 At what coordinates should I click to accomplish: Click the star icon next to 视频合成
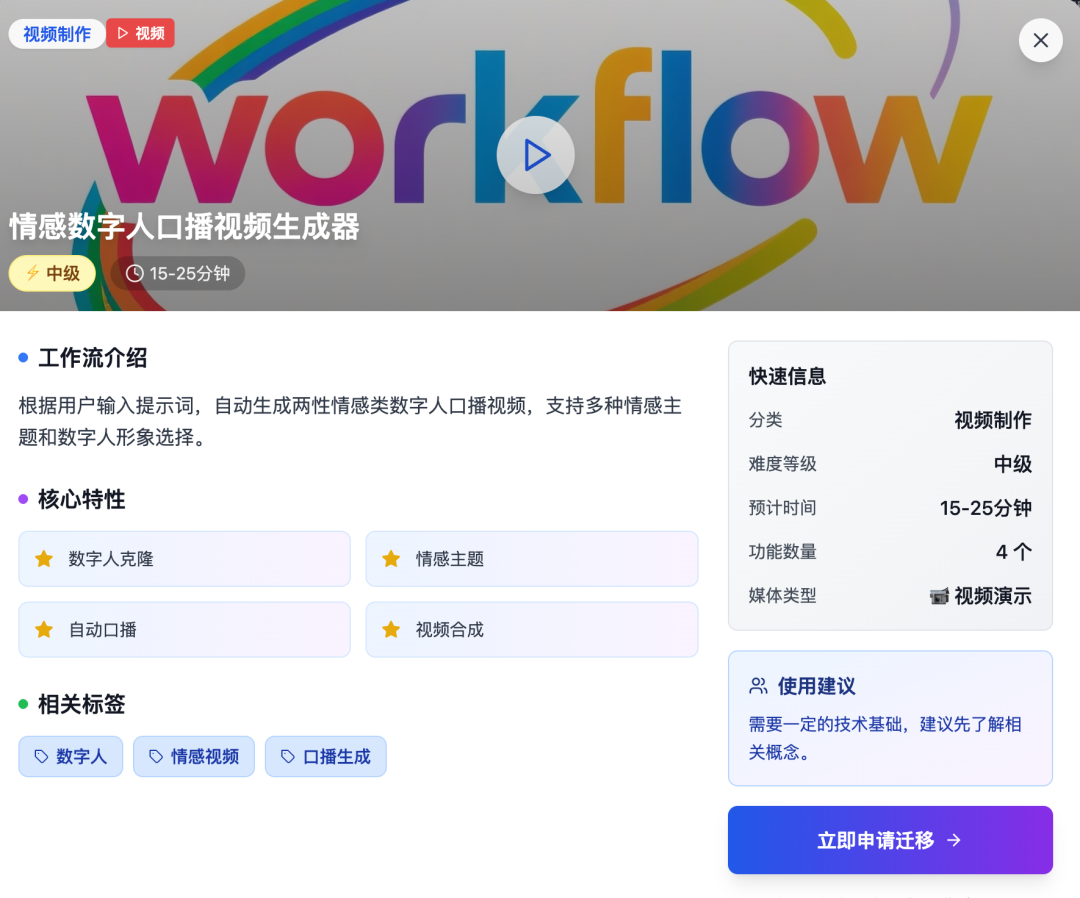[x=391, y=629]
